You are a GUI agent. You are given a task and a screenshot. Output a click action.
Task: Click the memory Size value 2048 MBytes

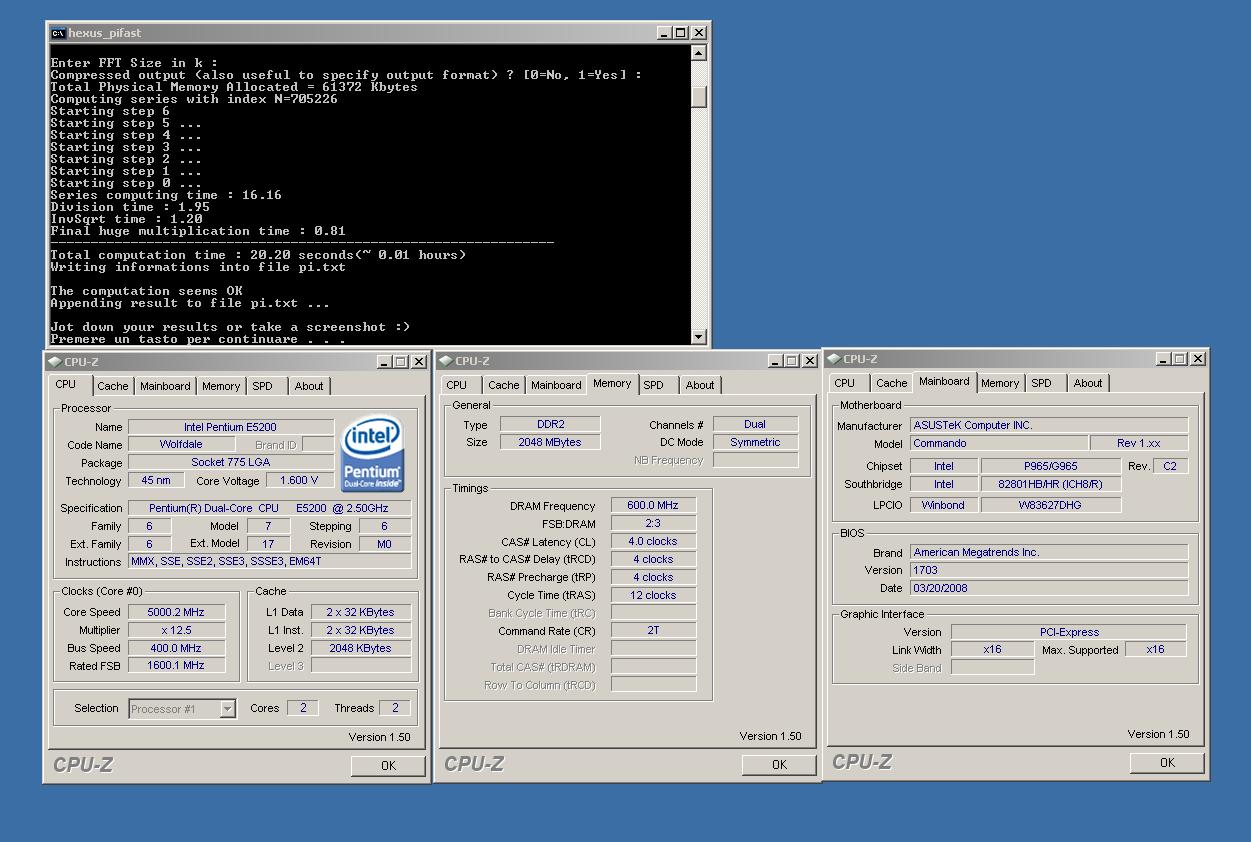pyautogui.click(x=550, y=442)
